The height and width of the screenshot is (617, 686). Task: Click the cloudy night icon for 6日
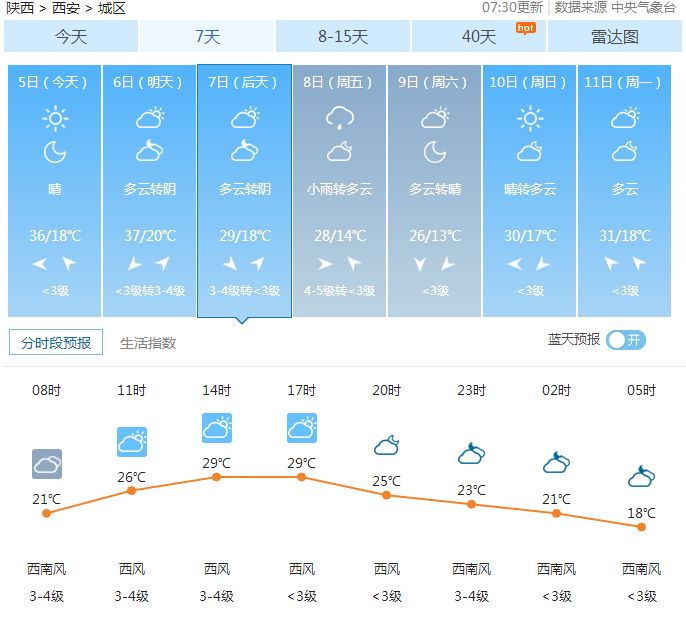[x=150, y=151]
